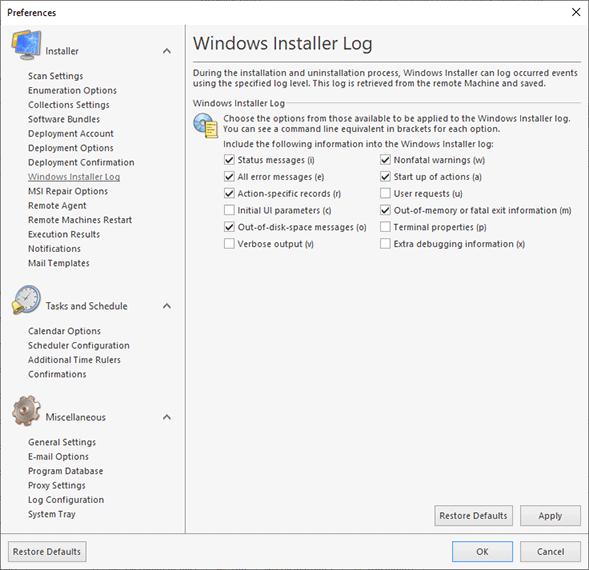Click the Tasks and Schedule clock icon
This screenshot has width=589, height=570.
tap(26, 299)
